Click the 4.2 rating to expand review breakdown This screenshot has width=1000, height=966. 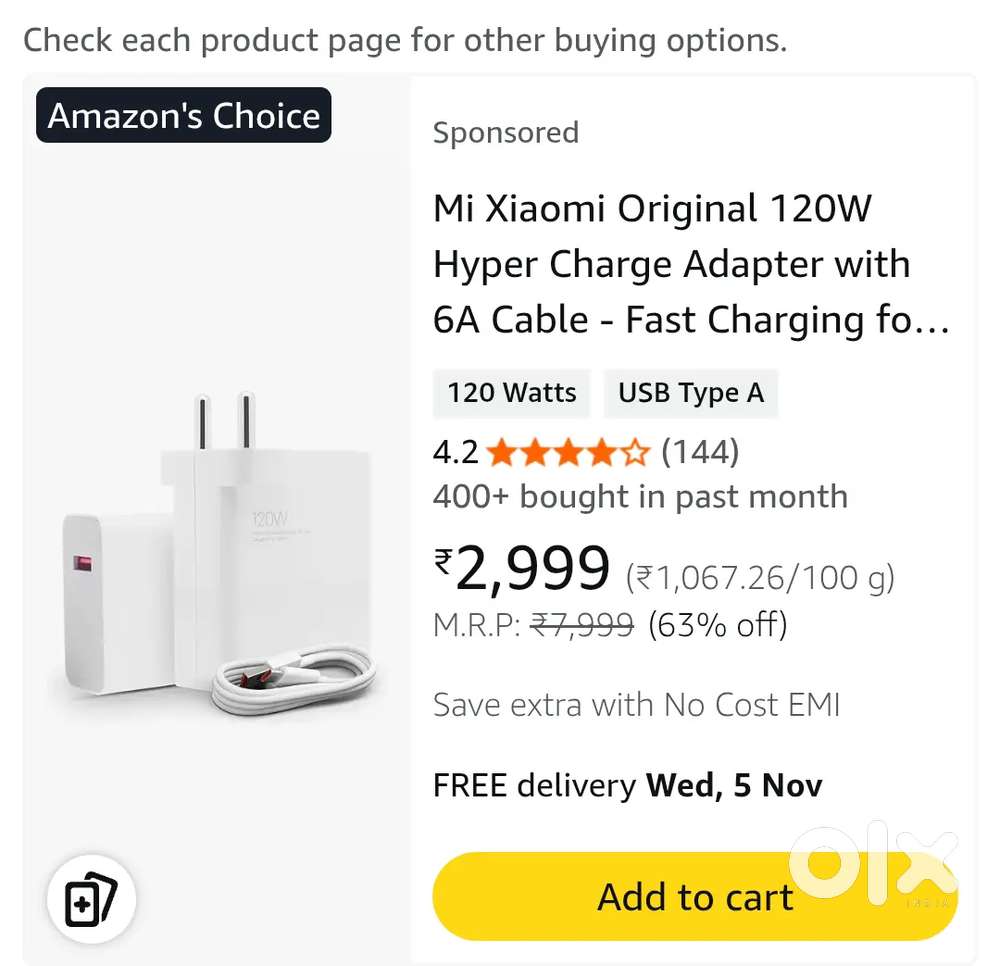point(455,452)
